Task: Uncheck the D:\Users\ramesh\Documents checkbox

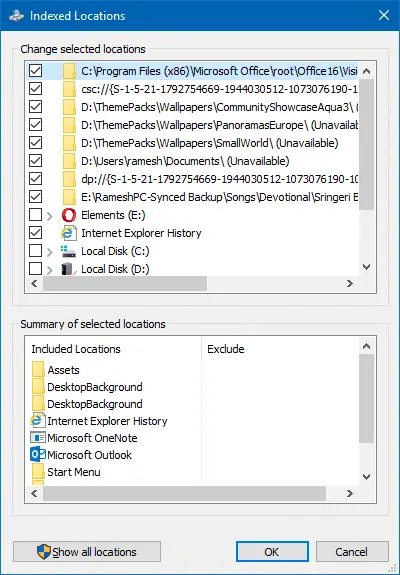Action: pyautogui.click(x=36, y=161)
